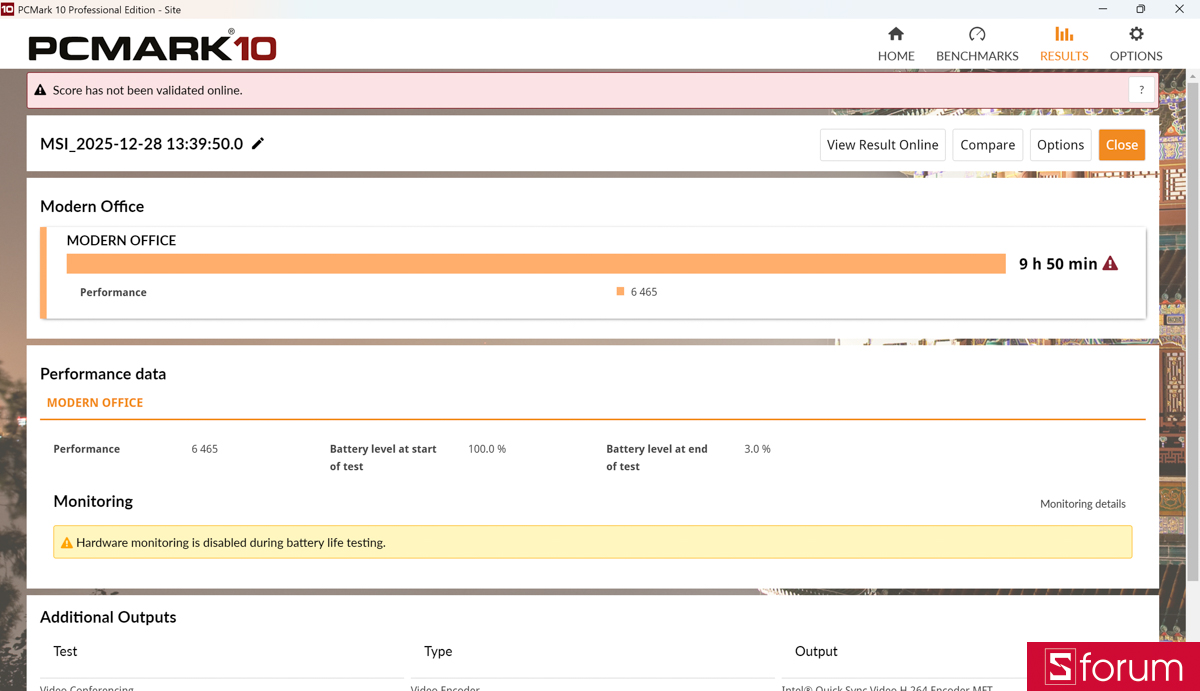Click the Type column header

[438, 651]
